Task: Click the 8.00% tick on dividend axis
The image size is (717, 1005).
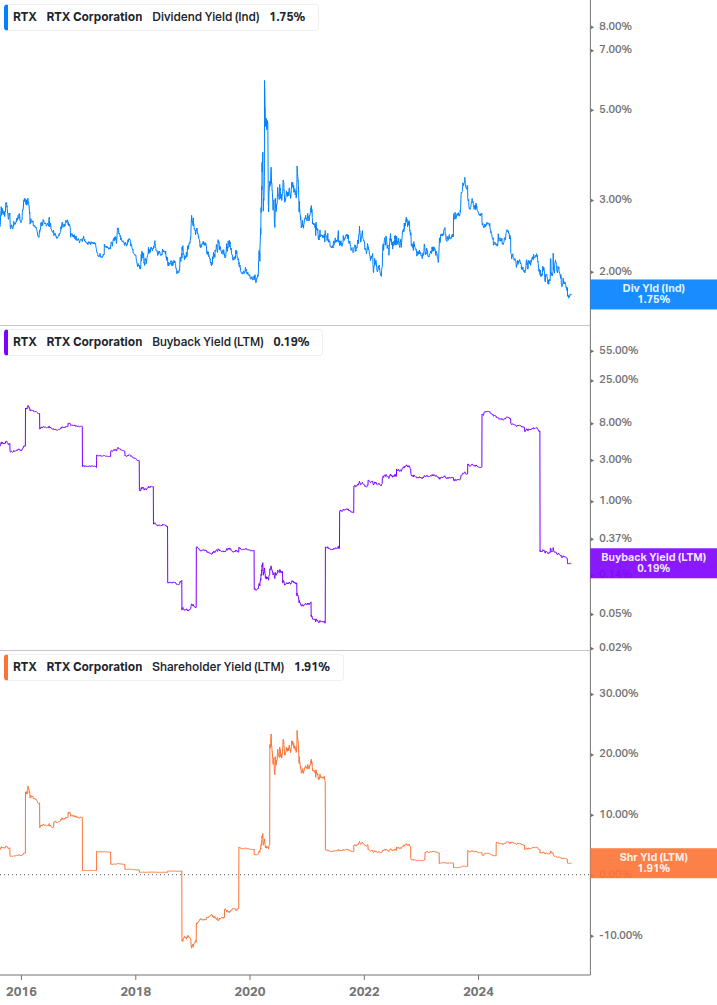Action: pyautogui.click(x=615, y=26)
